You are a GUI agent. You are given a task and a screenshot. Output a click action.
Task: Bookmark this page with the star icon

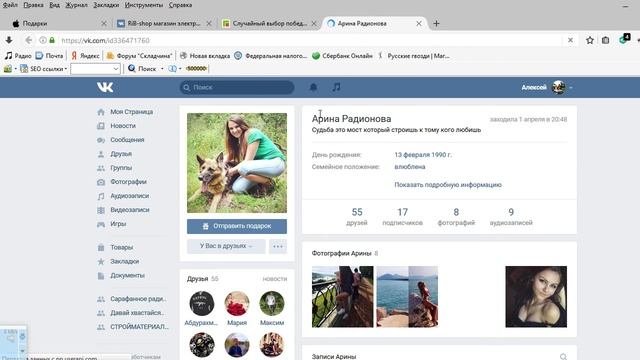tap(590, 40)
